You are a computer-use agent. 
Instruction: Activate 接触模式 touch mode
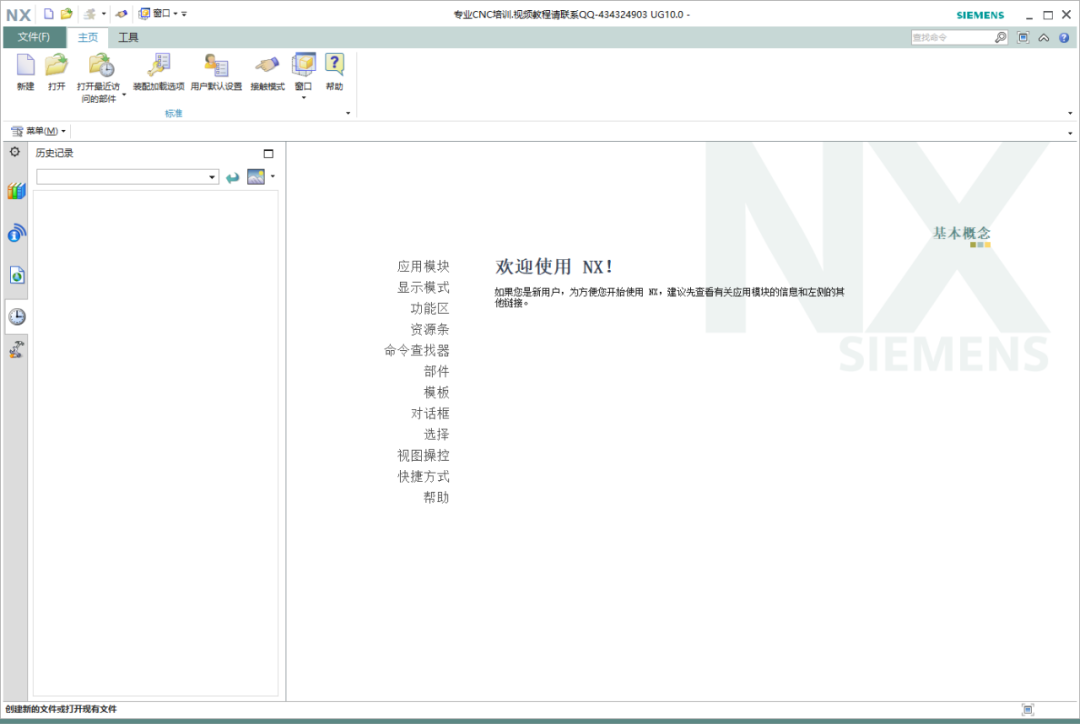pyautogui.click(x=267, y=72)
